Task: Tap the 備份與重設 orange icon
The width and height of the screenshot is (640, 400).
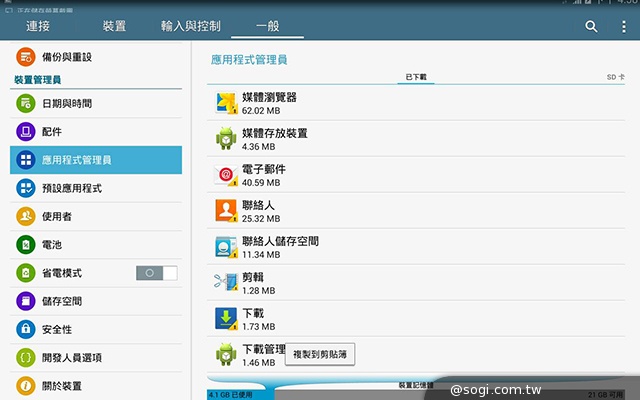Action: coord(26,57)
